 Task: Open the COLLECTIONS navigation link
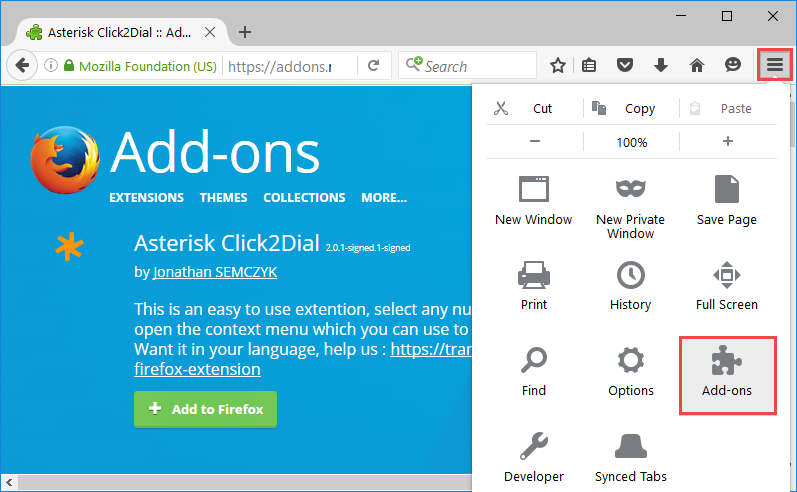click(x=304, y=198)
